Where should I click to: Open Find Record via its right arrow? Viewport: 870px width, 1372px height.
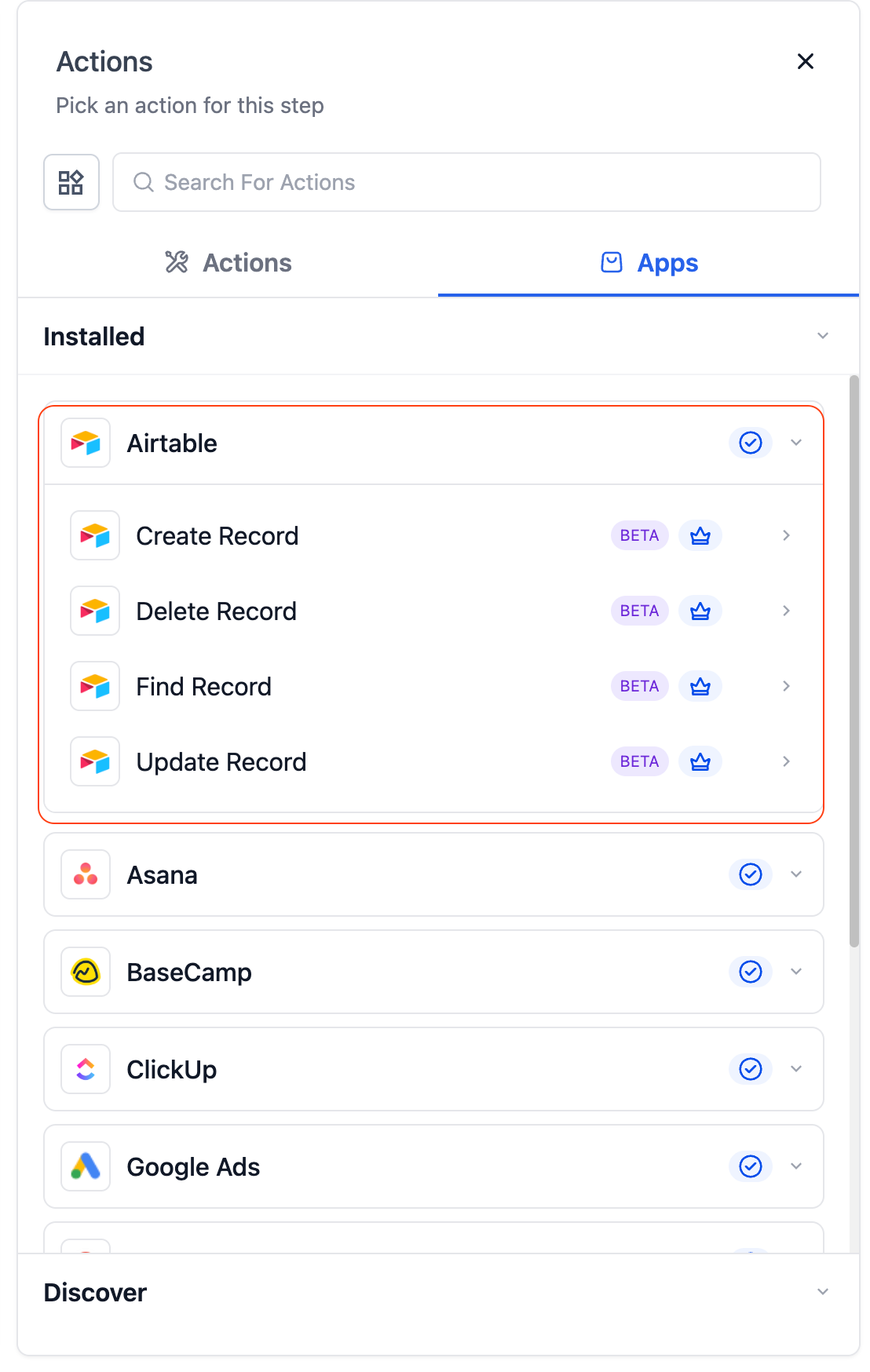[786, 686]
